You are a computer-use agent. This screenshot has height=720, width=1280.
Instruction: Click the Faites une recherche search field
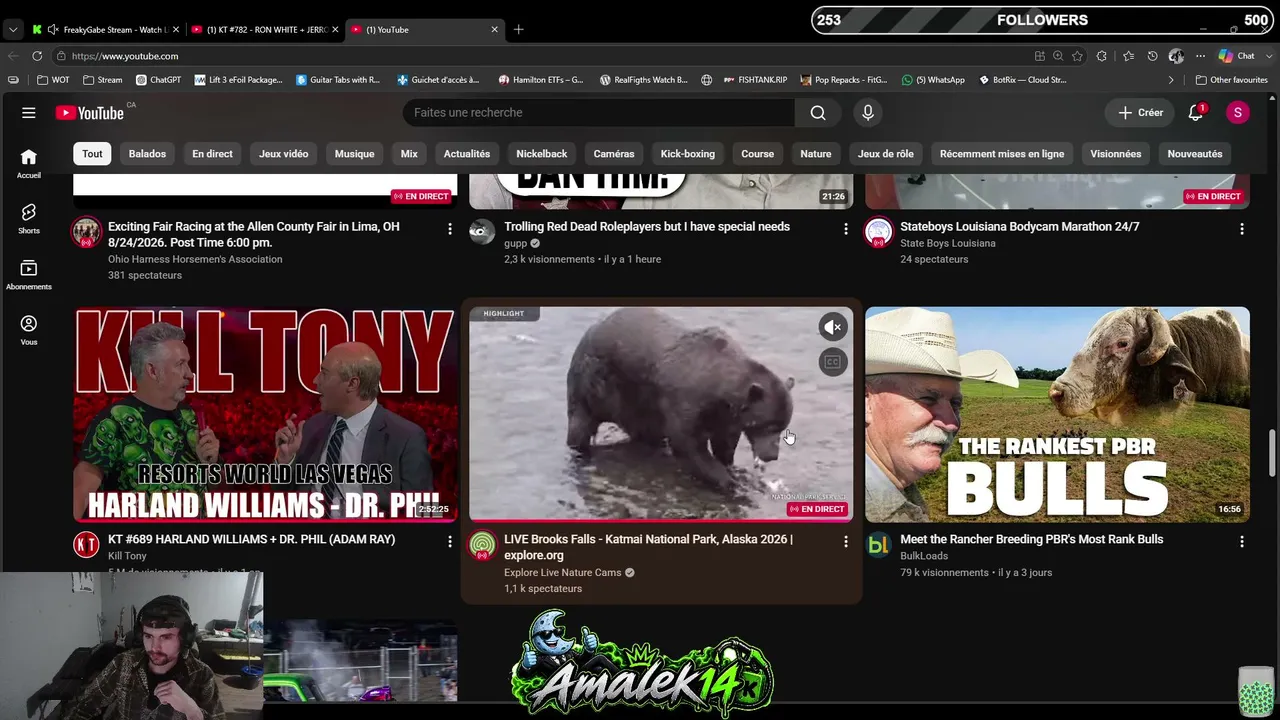tap(599, 113)
